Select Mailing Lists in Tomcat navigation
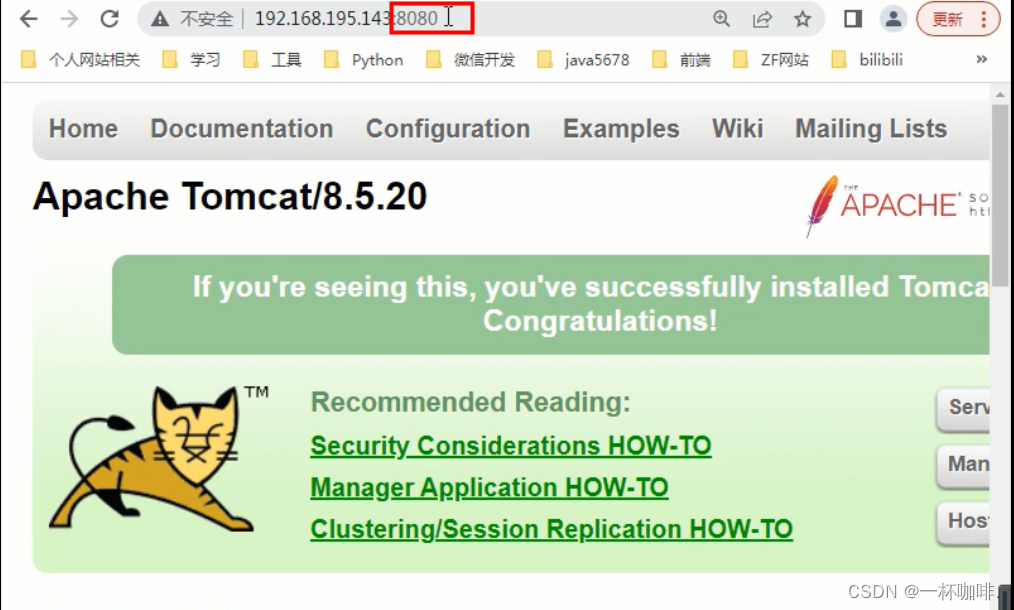The height and width of the screenshot is (610, 1014). coord(871,129)
